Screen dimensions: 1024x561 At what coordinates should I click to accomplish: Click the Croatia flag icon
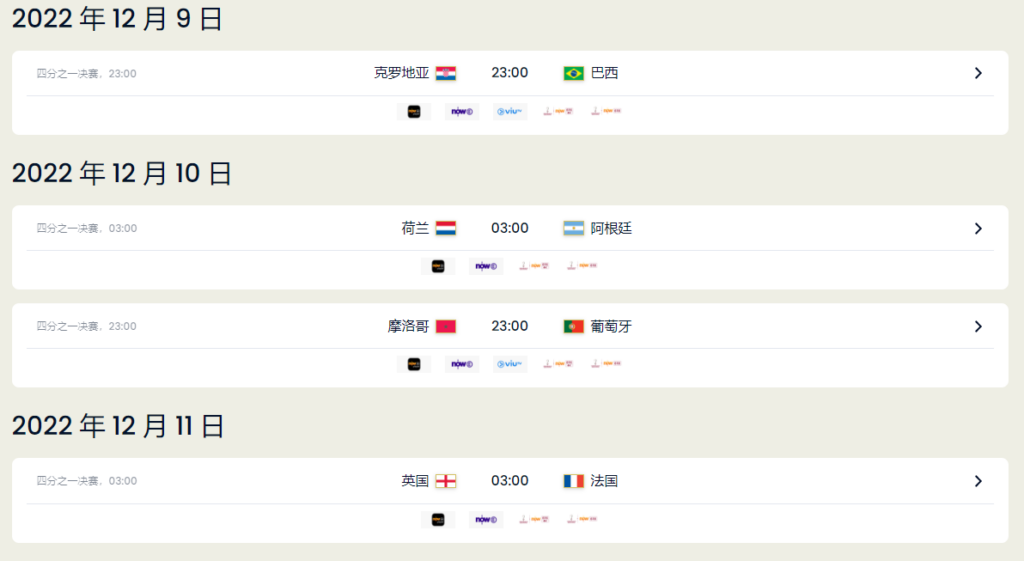click(x=446, y=73)
